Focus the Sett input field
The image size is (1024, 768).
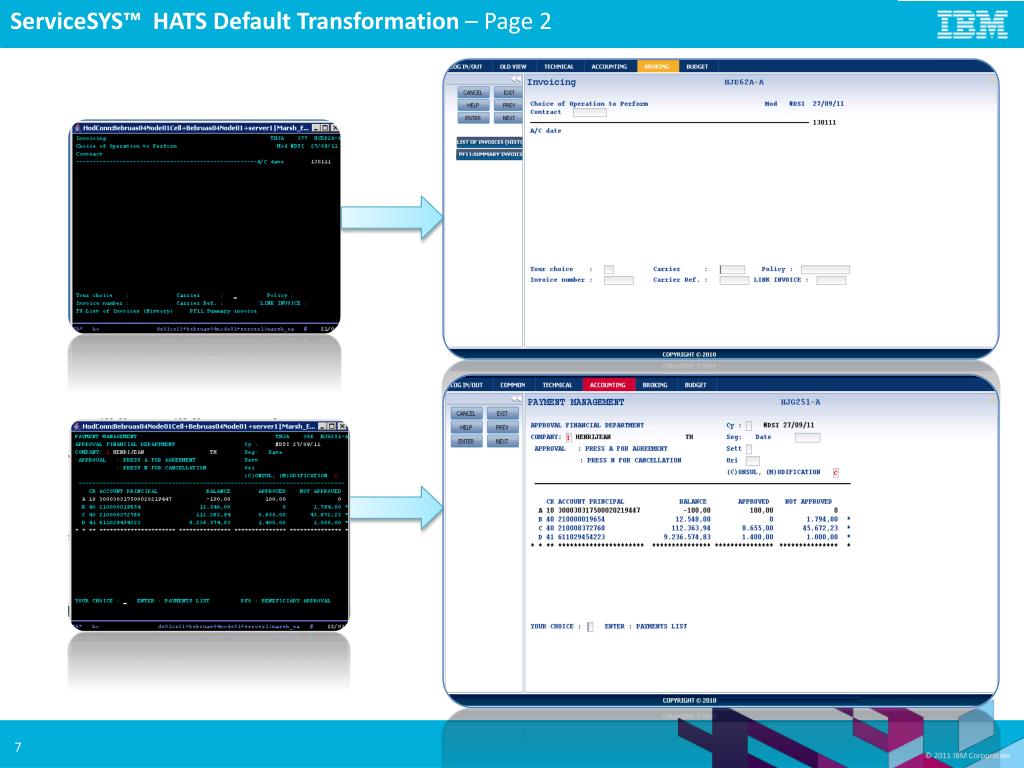click(x=748, y=449)
